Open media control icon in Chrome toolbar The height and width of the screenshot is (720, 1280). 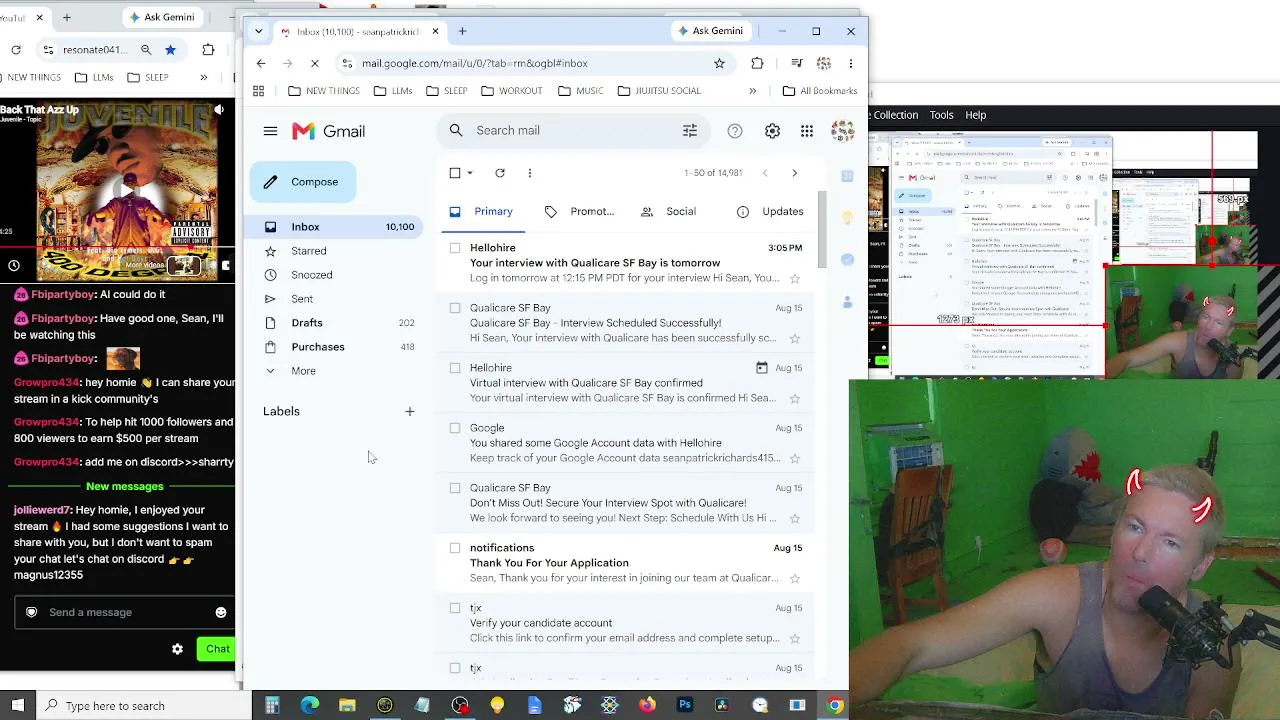point(797,63)
